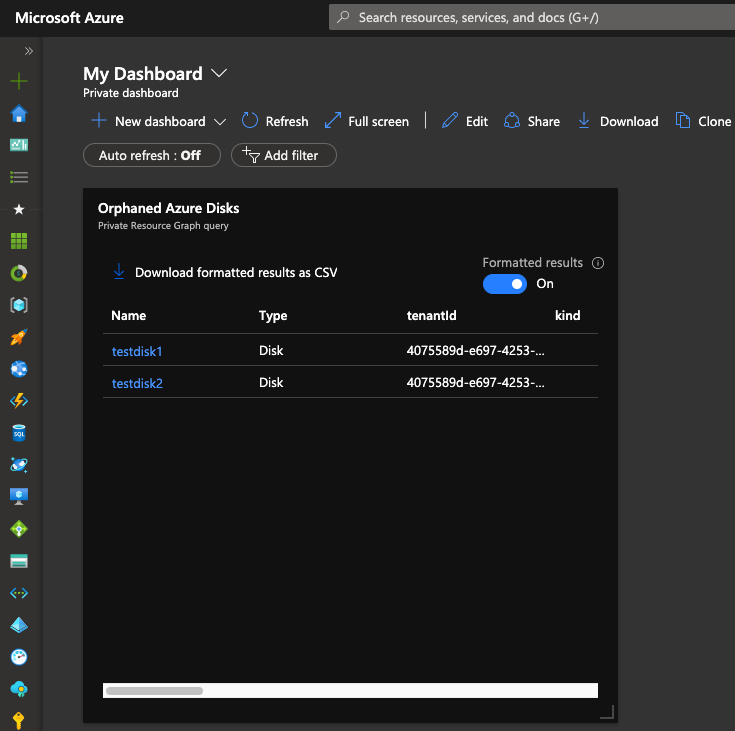Clone the dashboard
Viewport: 735px width, 731px height.
pyautogui.click(x=703, y=121)
